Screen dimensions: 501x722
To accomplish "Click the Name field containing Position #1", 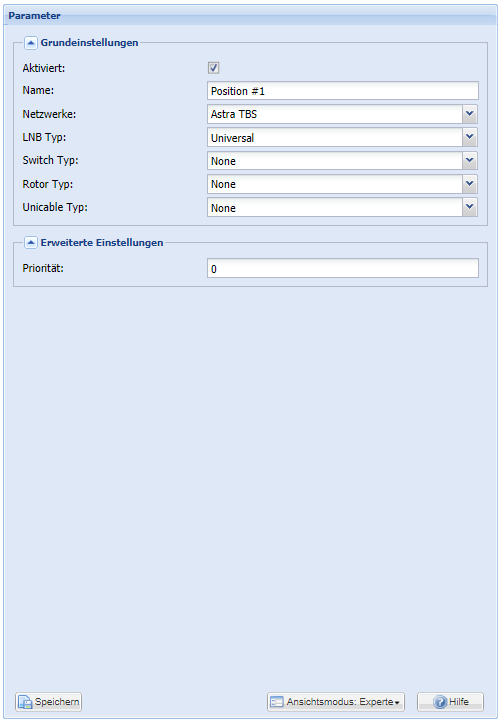I will click(343, 91).
